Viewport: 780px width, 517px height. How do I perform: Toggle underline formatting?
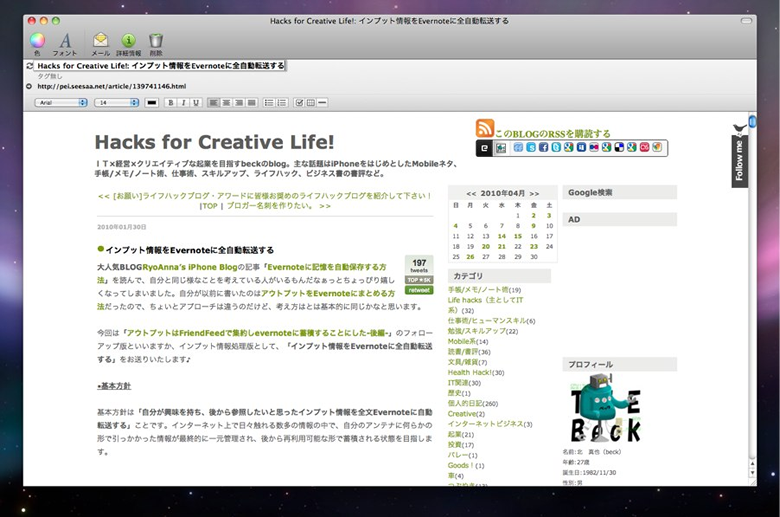[x=196, y=103]
